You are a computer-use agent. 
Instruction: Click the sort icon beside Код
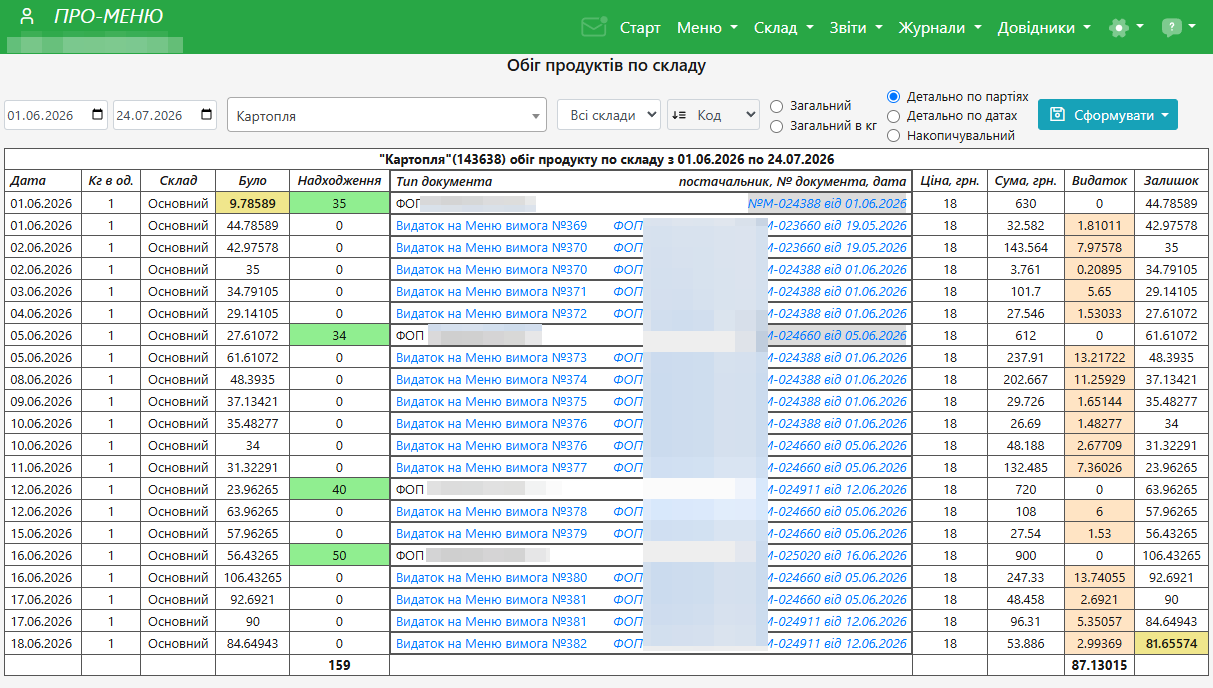pyautogui.click(x=679, y=115)
